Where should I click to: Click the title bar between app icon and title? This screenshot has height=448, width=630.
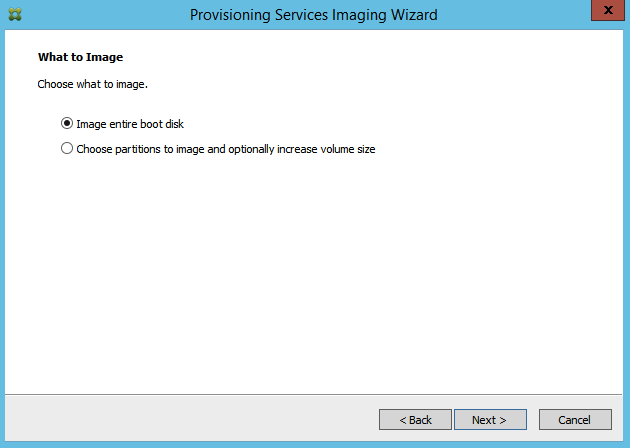tap(105, 15)
